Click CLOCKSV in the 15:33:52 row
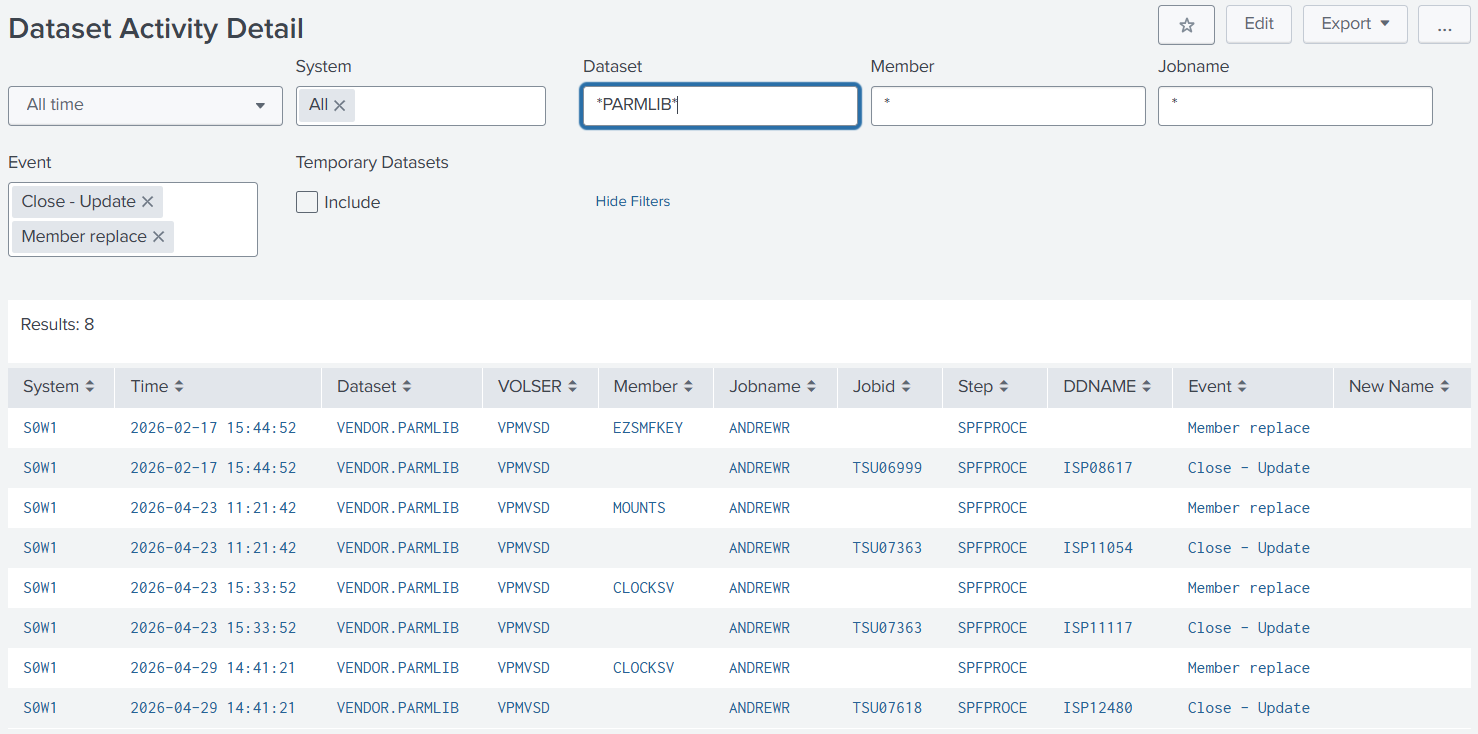Image resolution: width=1478 pixels, height=734 pixels. (644, 588)
